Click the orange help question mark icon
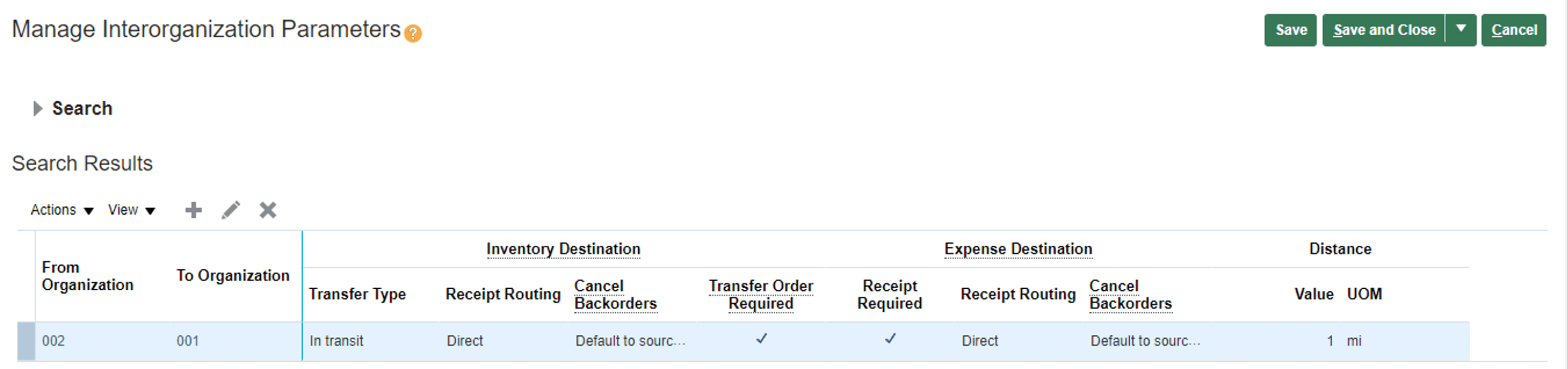This screenshot has height=369, width=1568. [x=413, y=33]
